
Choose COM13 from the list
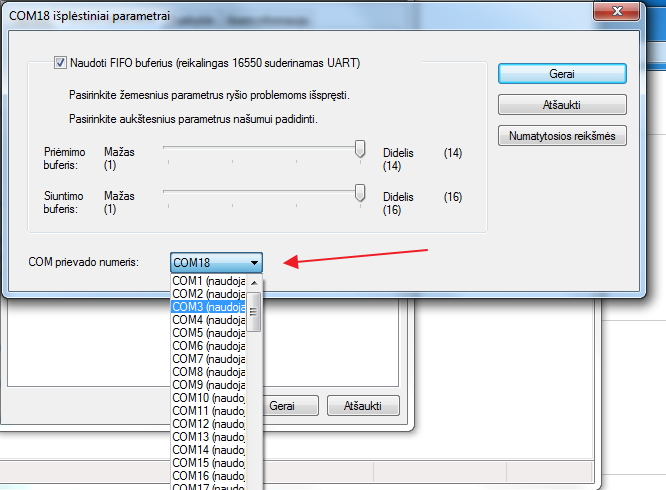coord(209,436)
